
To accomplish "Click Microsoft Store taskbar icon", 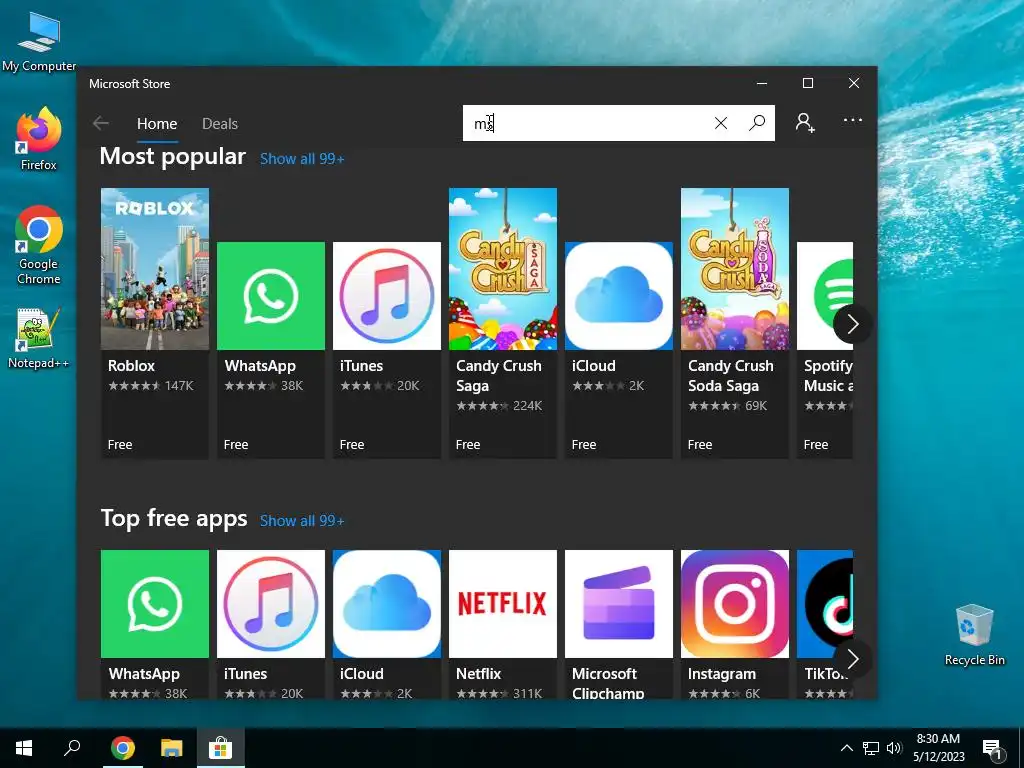I will click(x=221, y=748).
